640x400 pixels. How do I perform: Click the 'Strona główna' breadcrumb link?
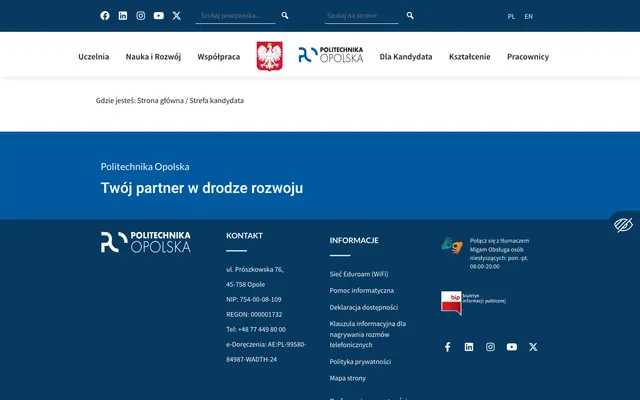(160, 100)
